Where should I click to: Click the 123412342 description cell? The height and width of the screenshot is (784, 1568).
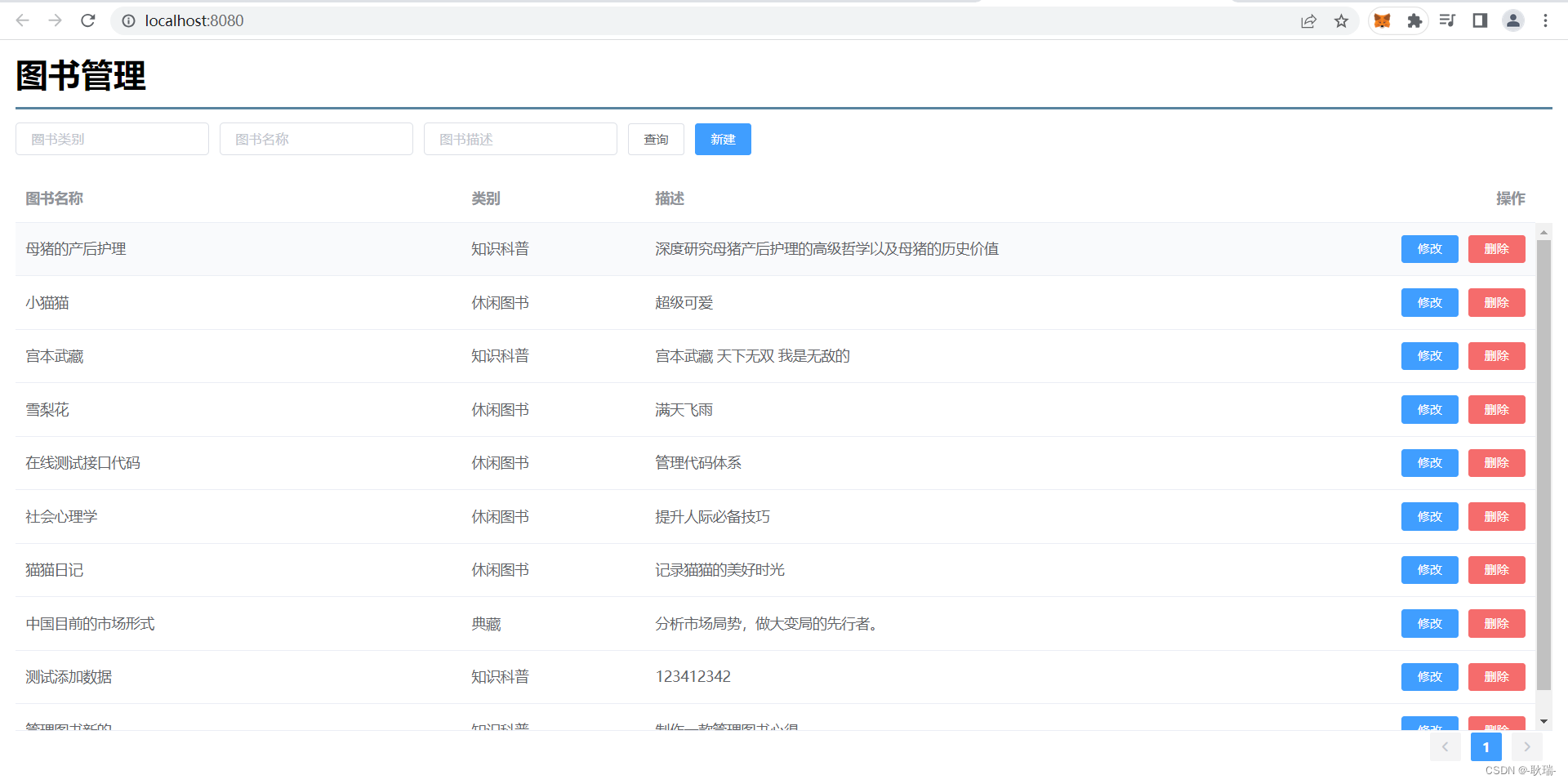pyautogui.click(x=693, y=676)
